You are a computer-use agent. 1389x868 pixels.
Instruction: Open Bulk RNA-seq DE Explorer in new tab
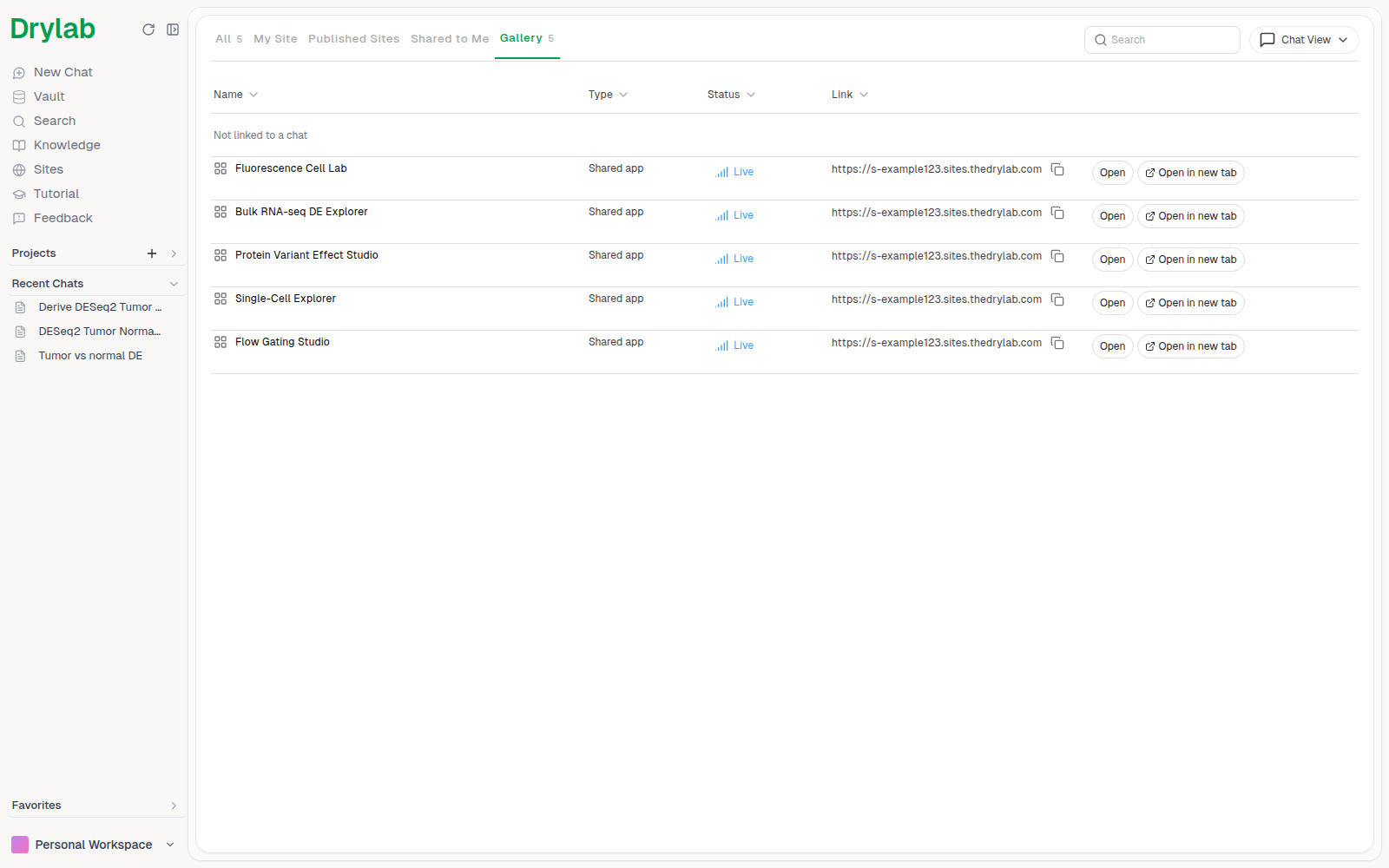coord(1191,216)
